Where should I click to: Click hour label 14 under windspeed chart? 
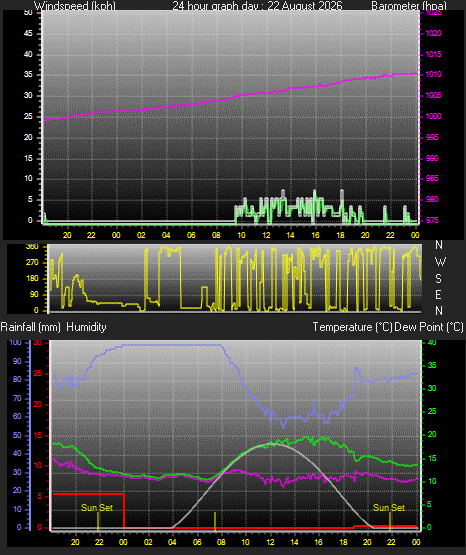click(x=290, y=235)
